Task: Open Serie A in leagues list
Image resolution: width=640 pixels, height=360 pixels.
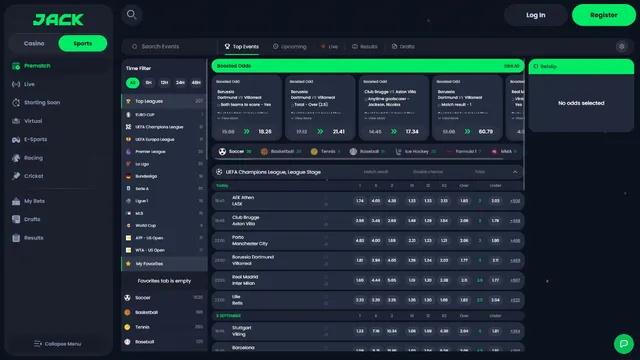Action: pyautogui.click(x=164, y=189)
